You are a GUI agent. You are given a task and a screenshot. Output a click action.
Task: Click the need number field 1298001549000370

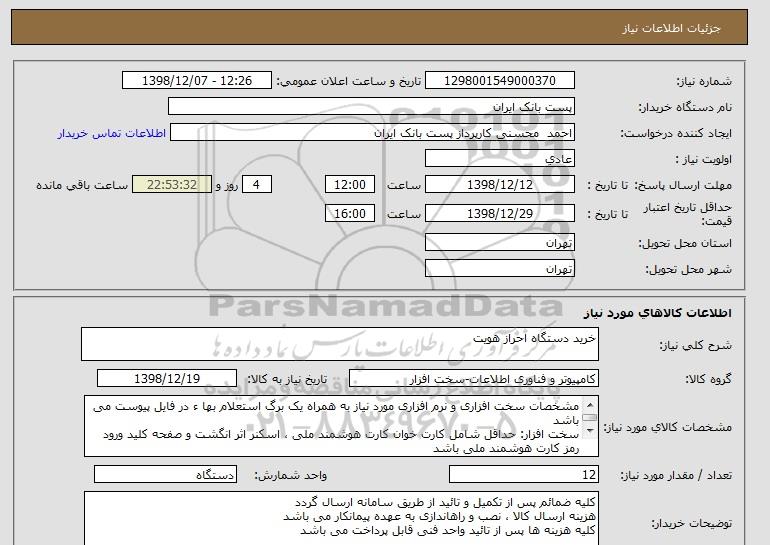click(x=499, y=81)
